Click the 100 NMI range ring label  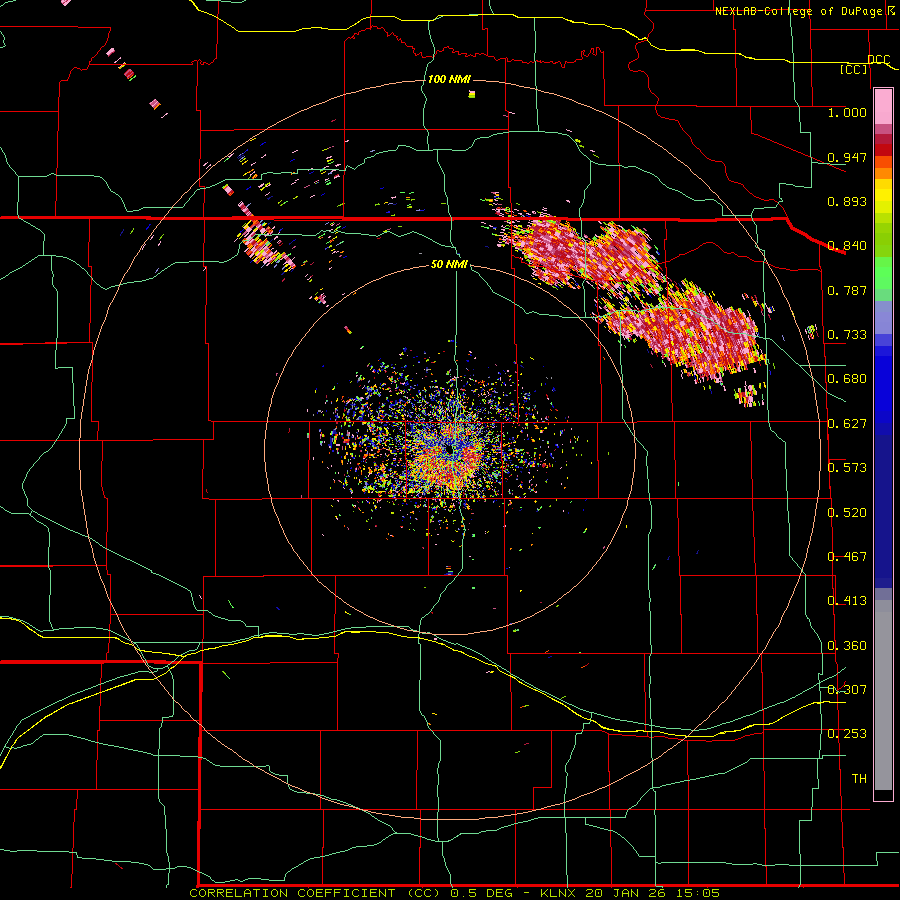(449, 79)
